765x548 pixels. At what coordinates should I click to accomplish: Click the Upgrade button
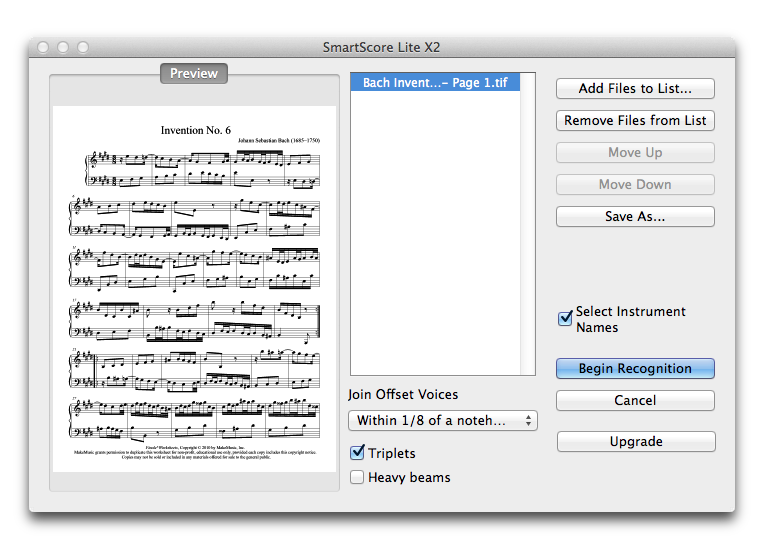(x=635, y=441)
